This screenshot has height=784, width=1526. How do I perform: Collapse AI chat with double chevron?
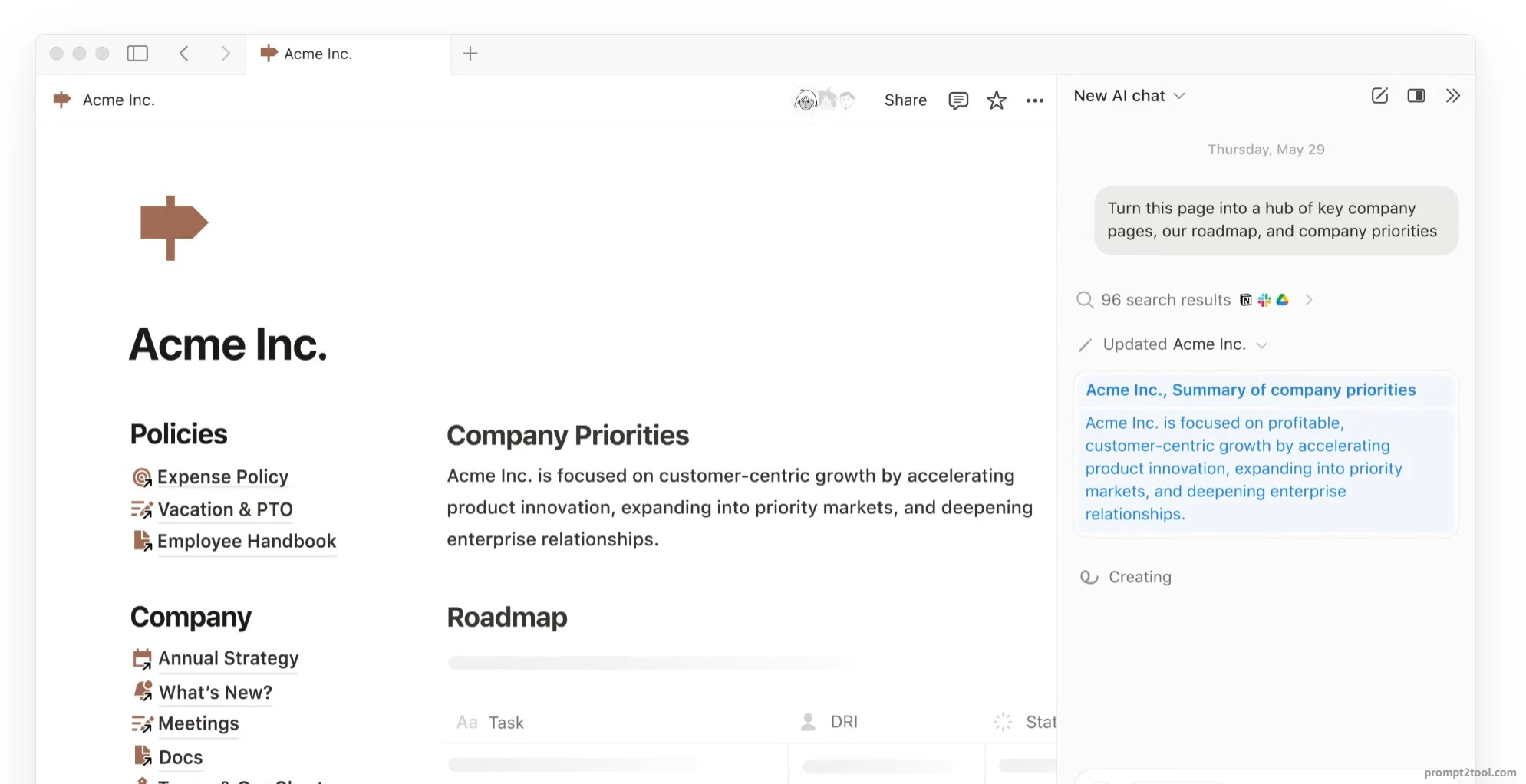pyautogui.click(x=1453, y=96)
